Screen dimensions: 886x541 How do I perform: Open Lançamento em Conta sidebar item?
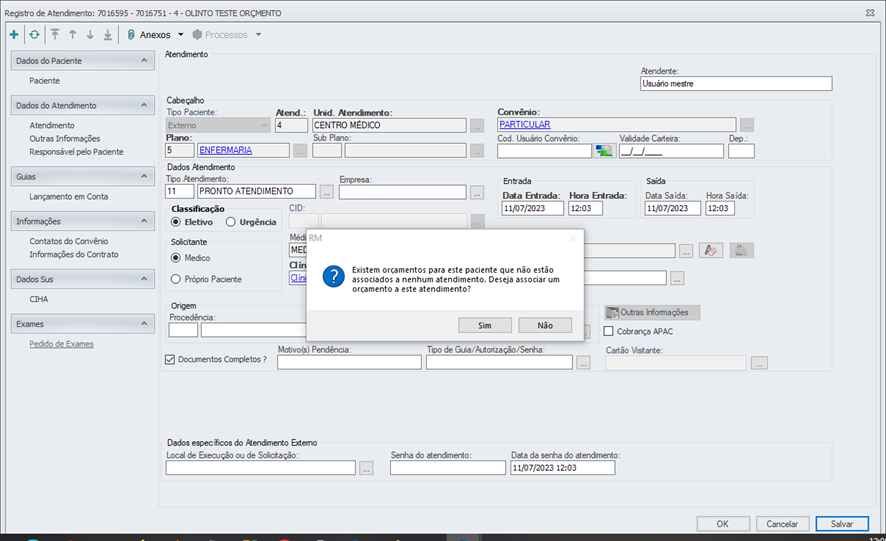click(69, 196)
